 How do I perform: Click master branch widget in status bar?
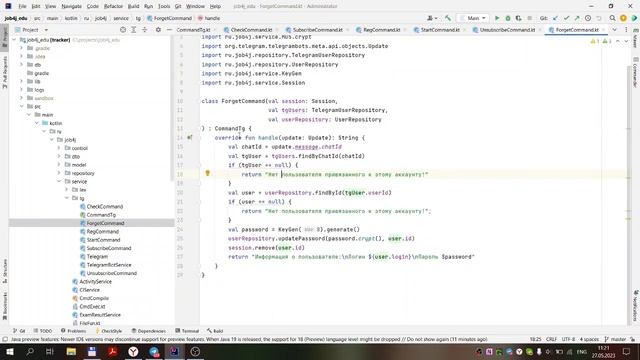click(x=615, y=339)
